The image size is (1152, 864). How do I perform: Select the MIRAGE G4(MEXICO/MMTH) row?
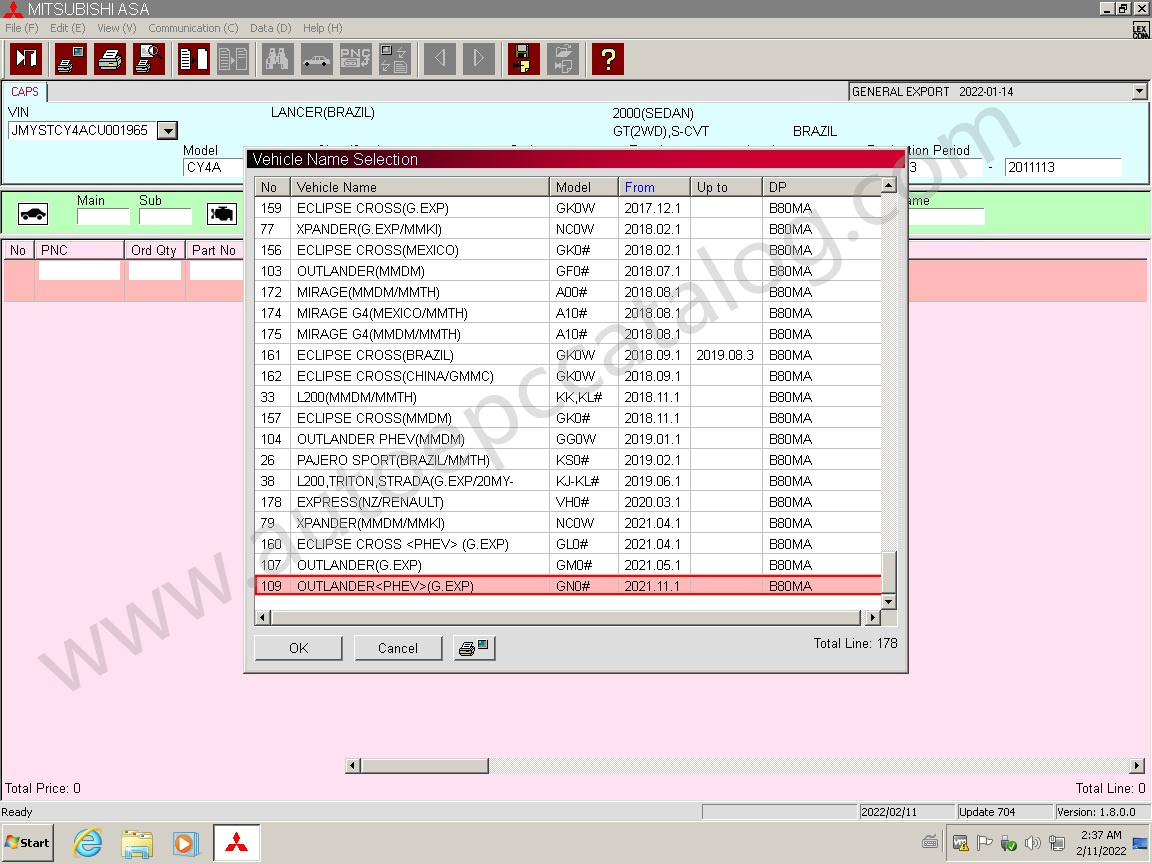568,313
